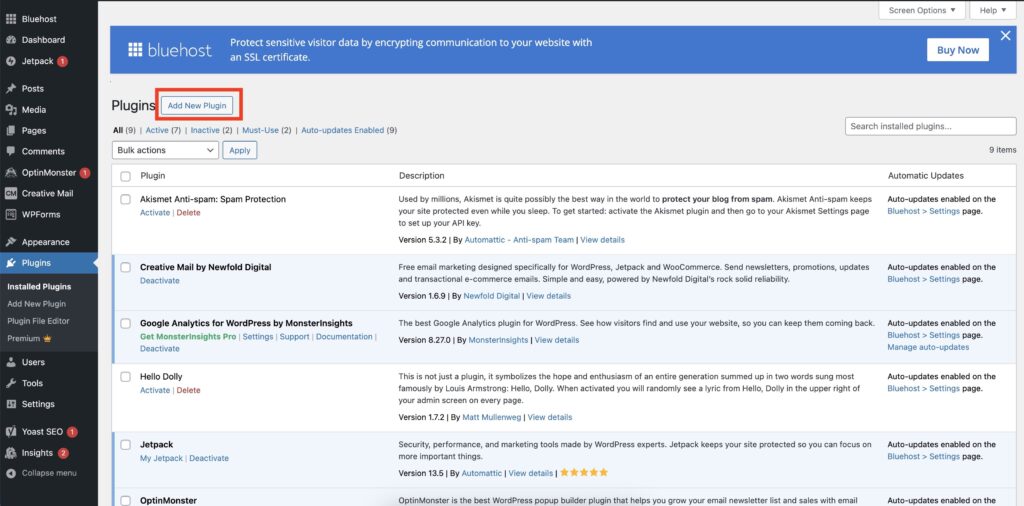Click the Yoast SEO icon
Image resolution: width=1024 pixels, height=506 pixels.
(10, 432)
